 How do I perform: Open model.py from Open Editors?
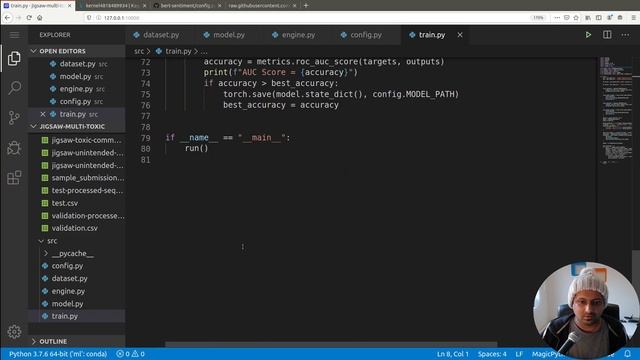pyautogui.click(x=75, y=76)
